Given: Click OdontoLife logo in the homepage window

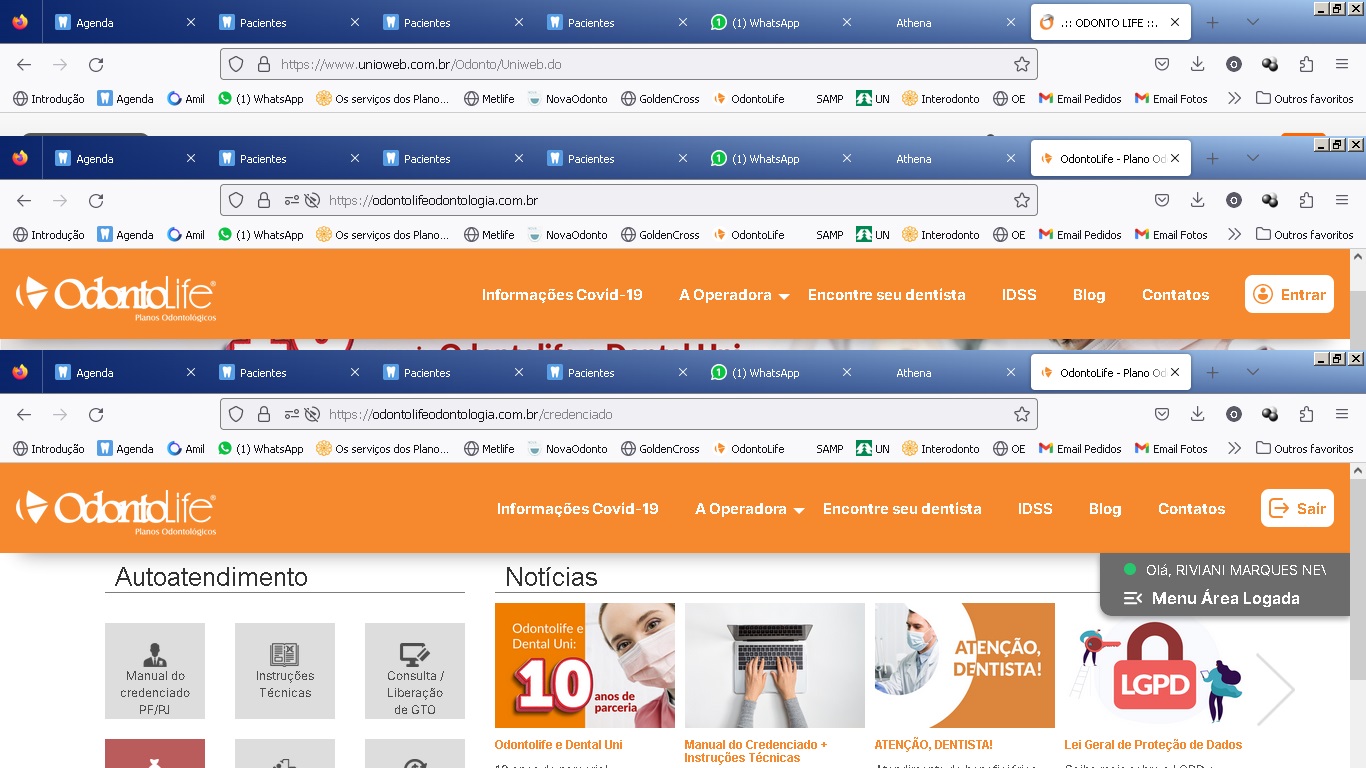Looking at the screenshot, I should click(116, 296).
